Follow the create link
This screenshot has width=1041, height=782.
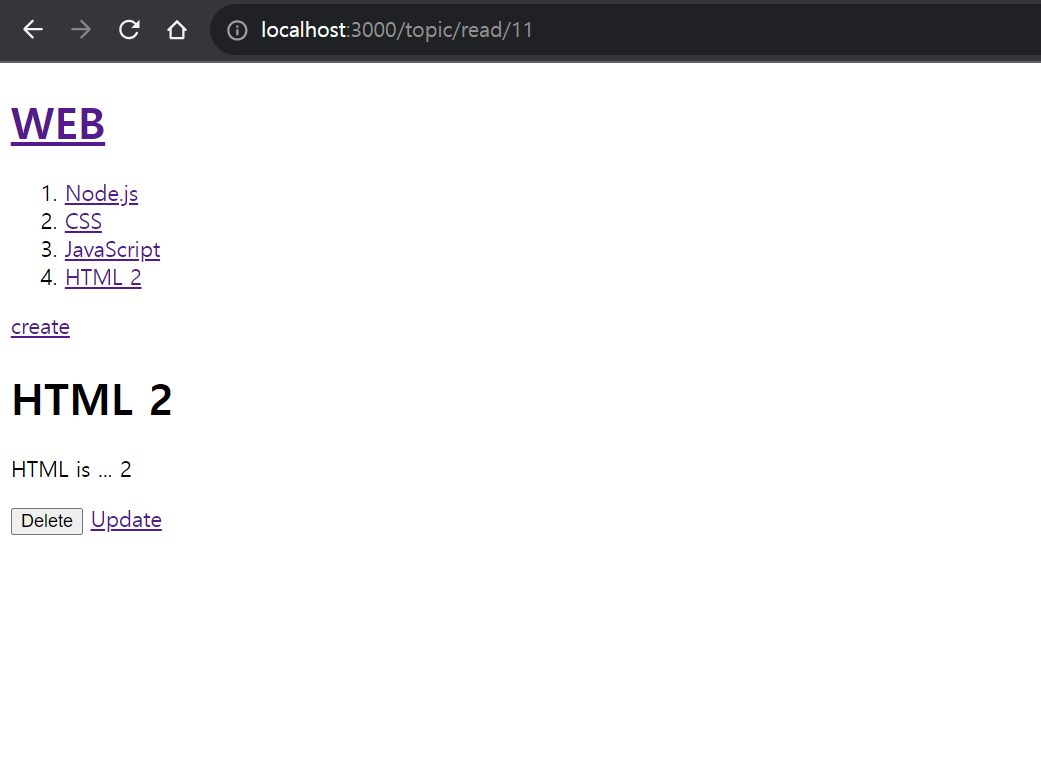click(x=40, y=327)
